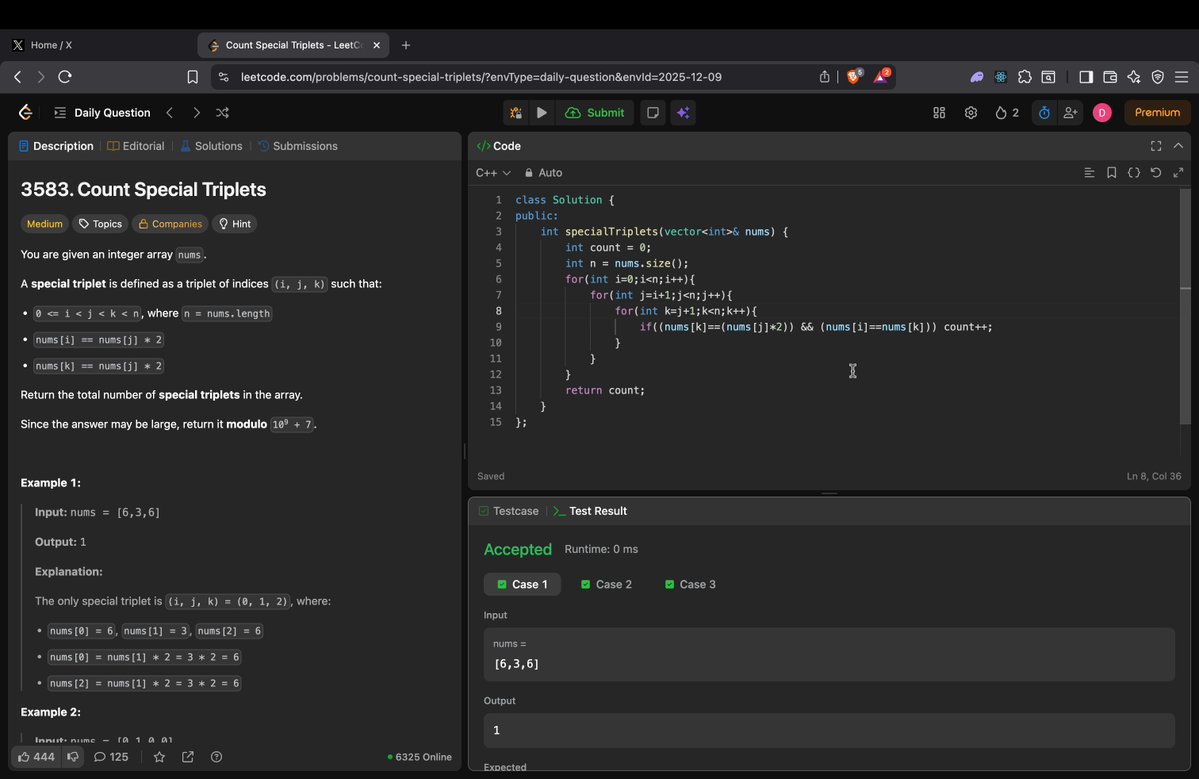The height and width of the screenshot is (779, 1199).
Task: Enter fullscreen for the Code panel
Action: coord(1155,146)
